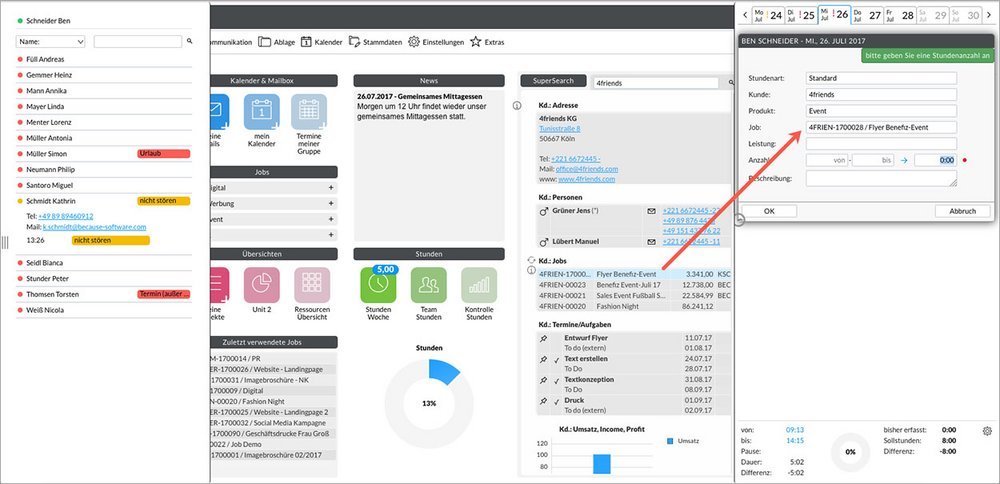Click Urlaub status badge
Screen dimensions: 1000x484
tap(164, 154)
